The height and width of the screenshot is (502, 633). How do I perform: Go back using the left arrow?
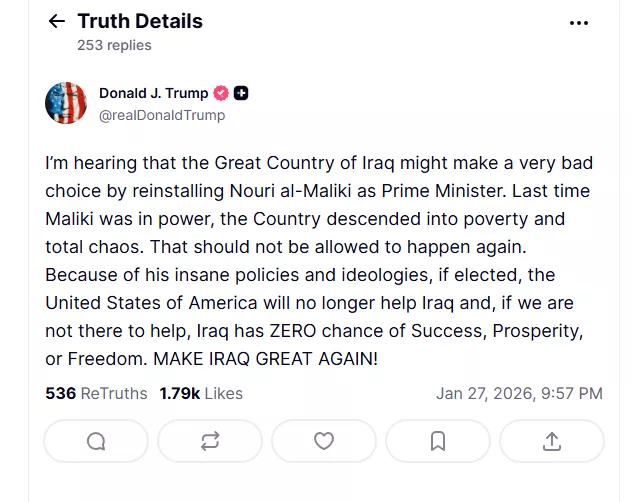click(57, 22)
